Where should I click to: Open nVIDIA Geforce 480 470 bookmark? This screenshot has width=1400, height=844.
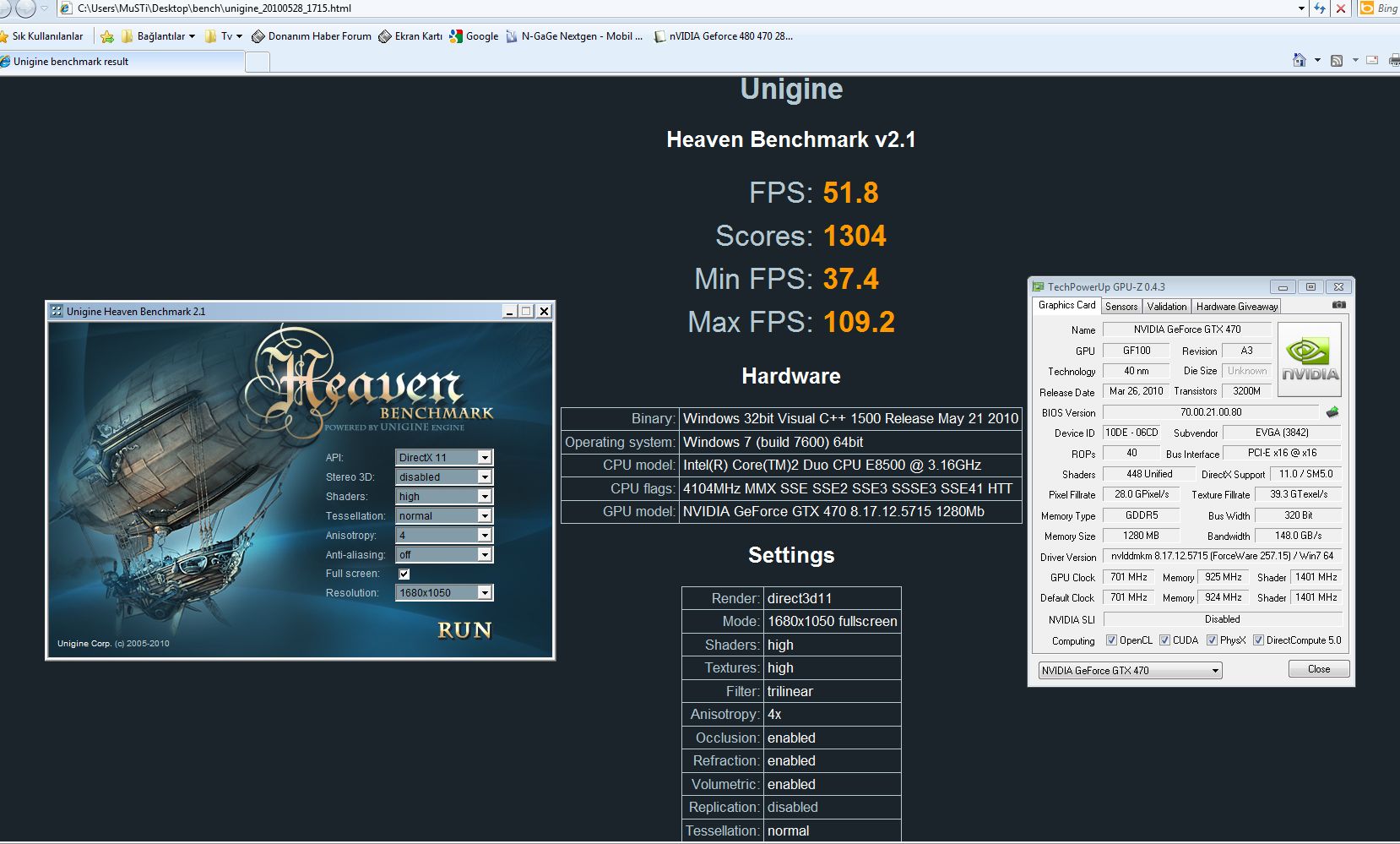724,36
